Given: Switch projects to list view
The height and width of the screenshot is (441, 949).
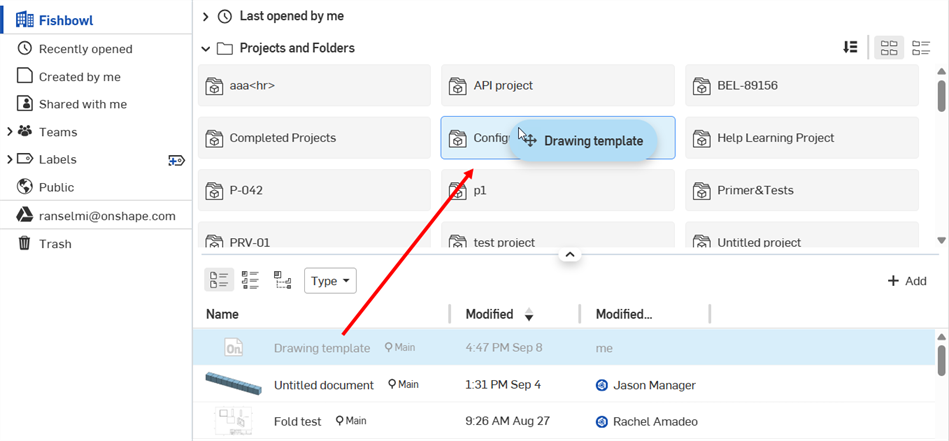Looking at the screenshot, I should pyautogui.click(x=921, y=47).
